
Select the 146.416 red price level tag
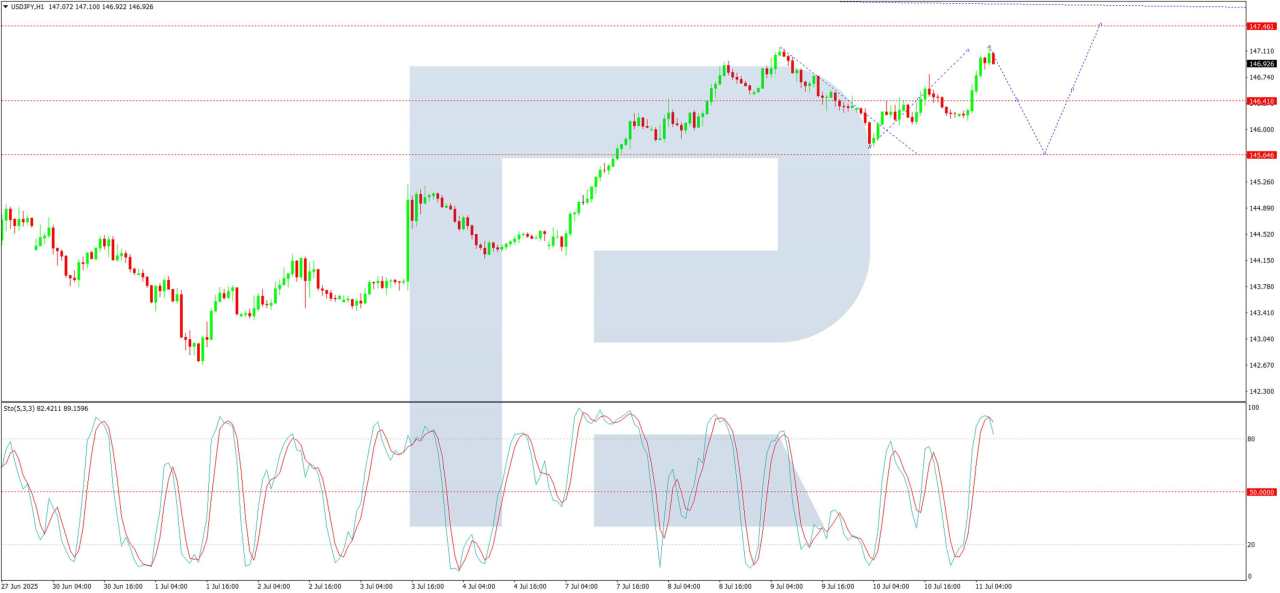coord(1261,101)
